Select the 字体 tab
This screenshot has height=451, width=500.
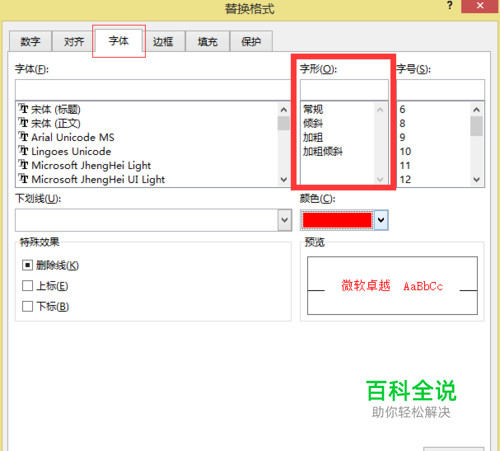pyautogui.click(x=119, y=41)
